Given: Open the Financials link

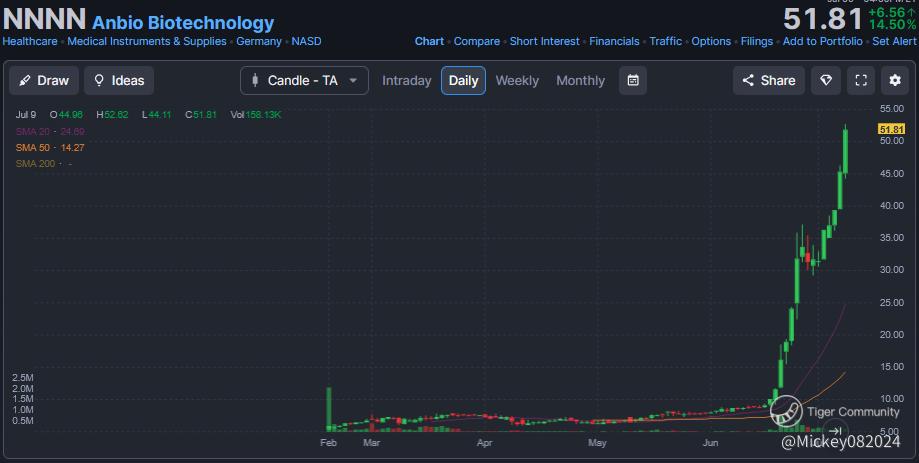Looking at the screenshot, I should coord(614,41).
